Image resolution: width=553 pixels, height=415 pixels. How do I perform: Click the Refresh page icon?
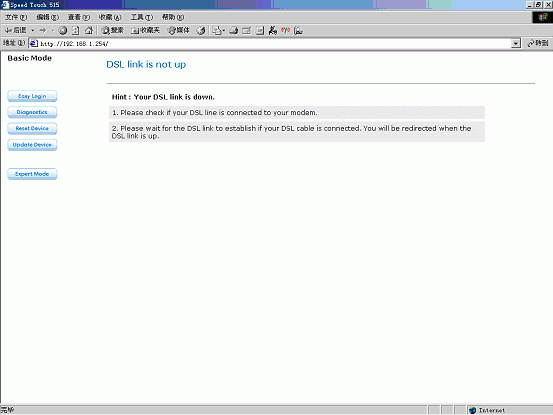[75, 30]
